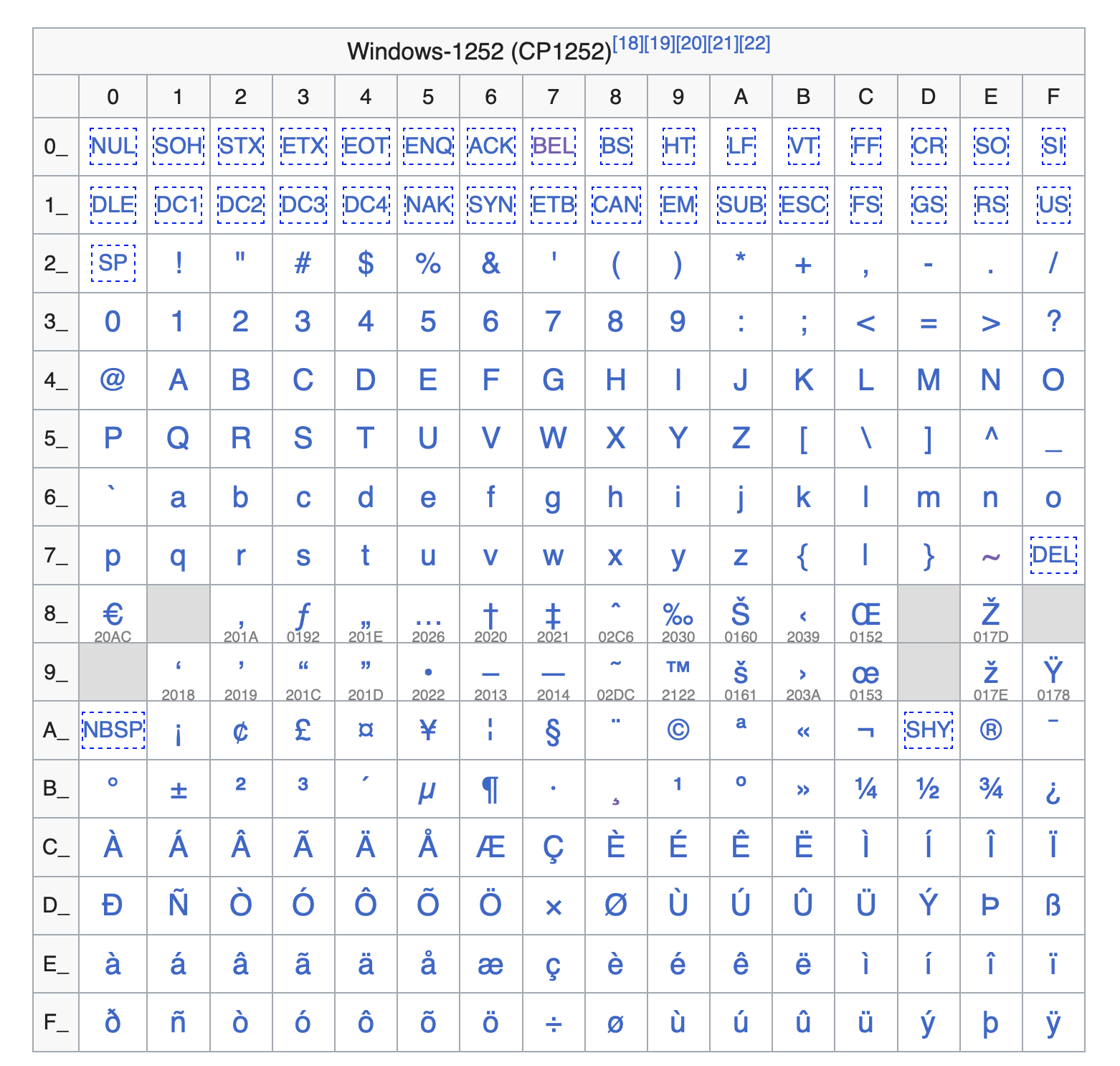Viewport: 1120px width, 1066px height.
Task: Select the Æ character cell
Action: point(490,847)
